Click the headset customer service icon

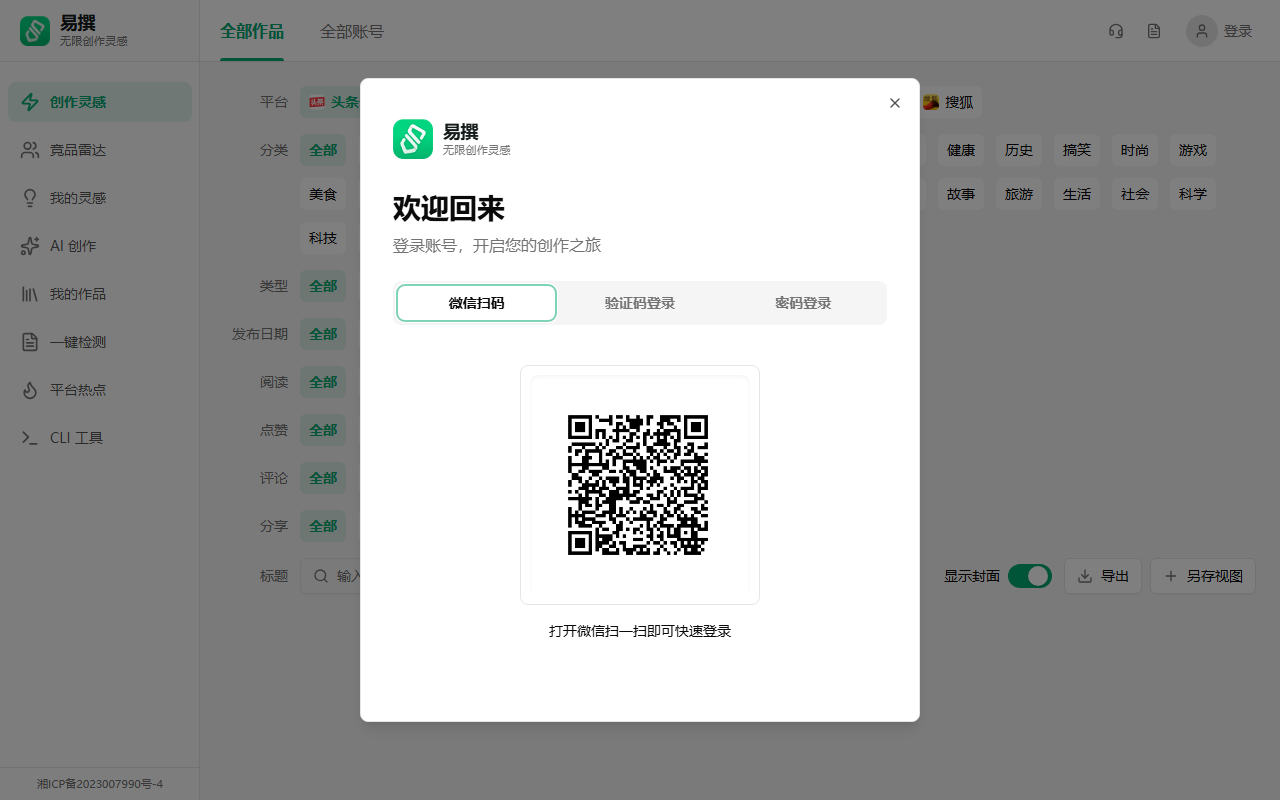click(1116, 31)
